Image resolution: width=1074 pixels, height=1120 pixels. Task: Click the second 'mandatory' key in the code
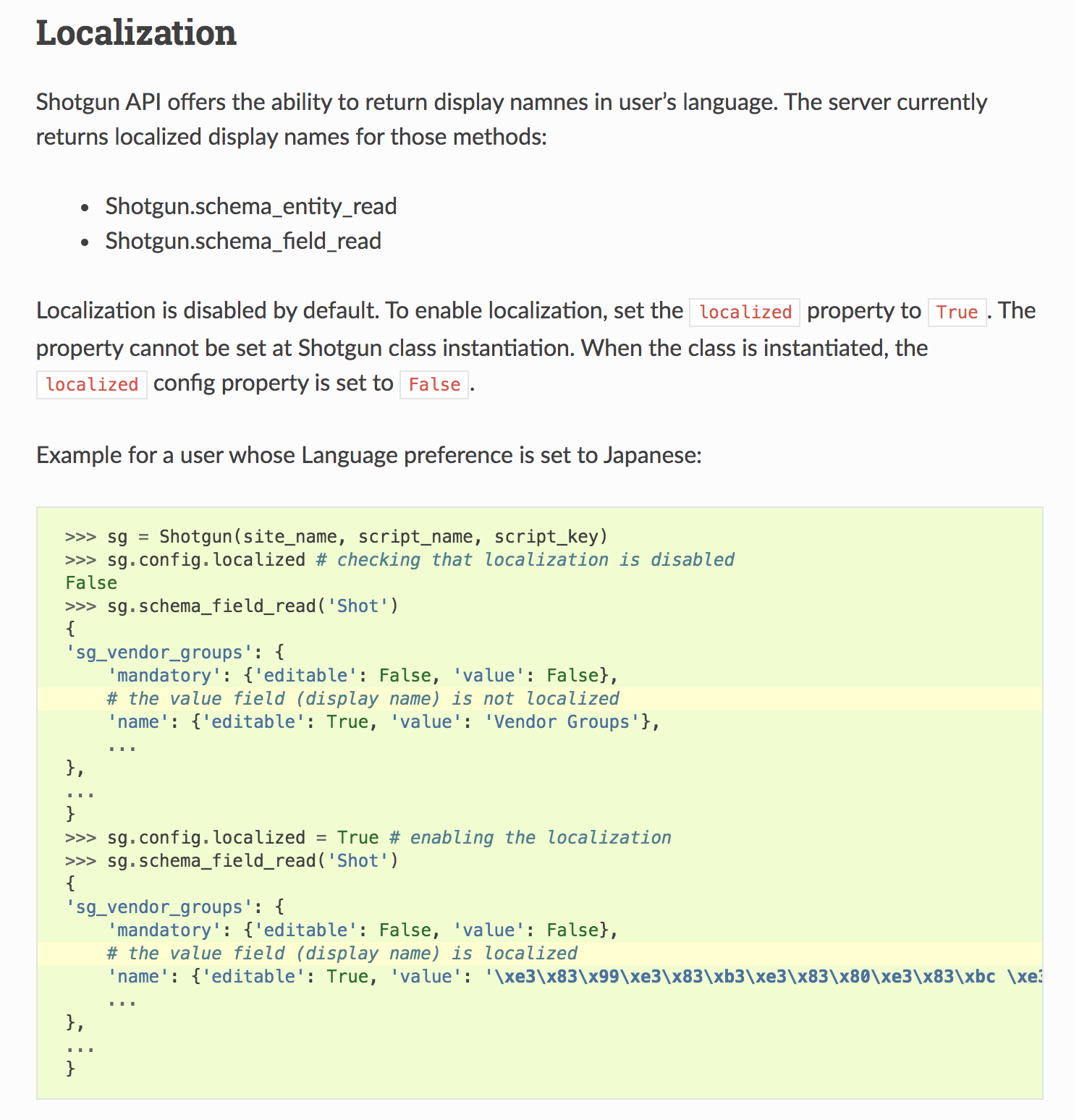[x=164, y=930]
